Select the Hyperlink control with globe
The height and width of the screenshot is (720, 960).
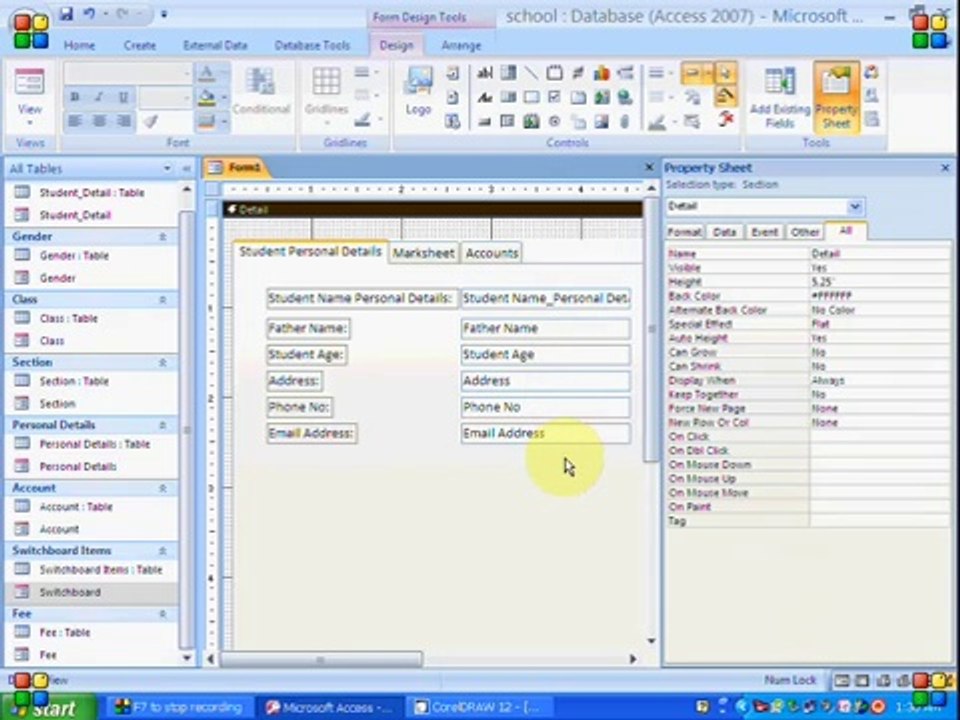pyautogui.click(x=624, y=97)
